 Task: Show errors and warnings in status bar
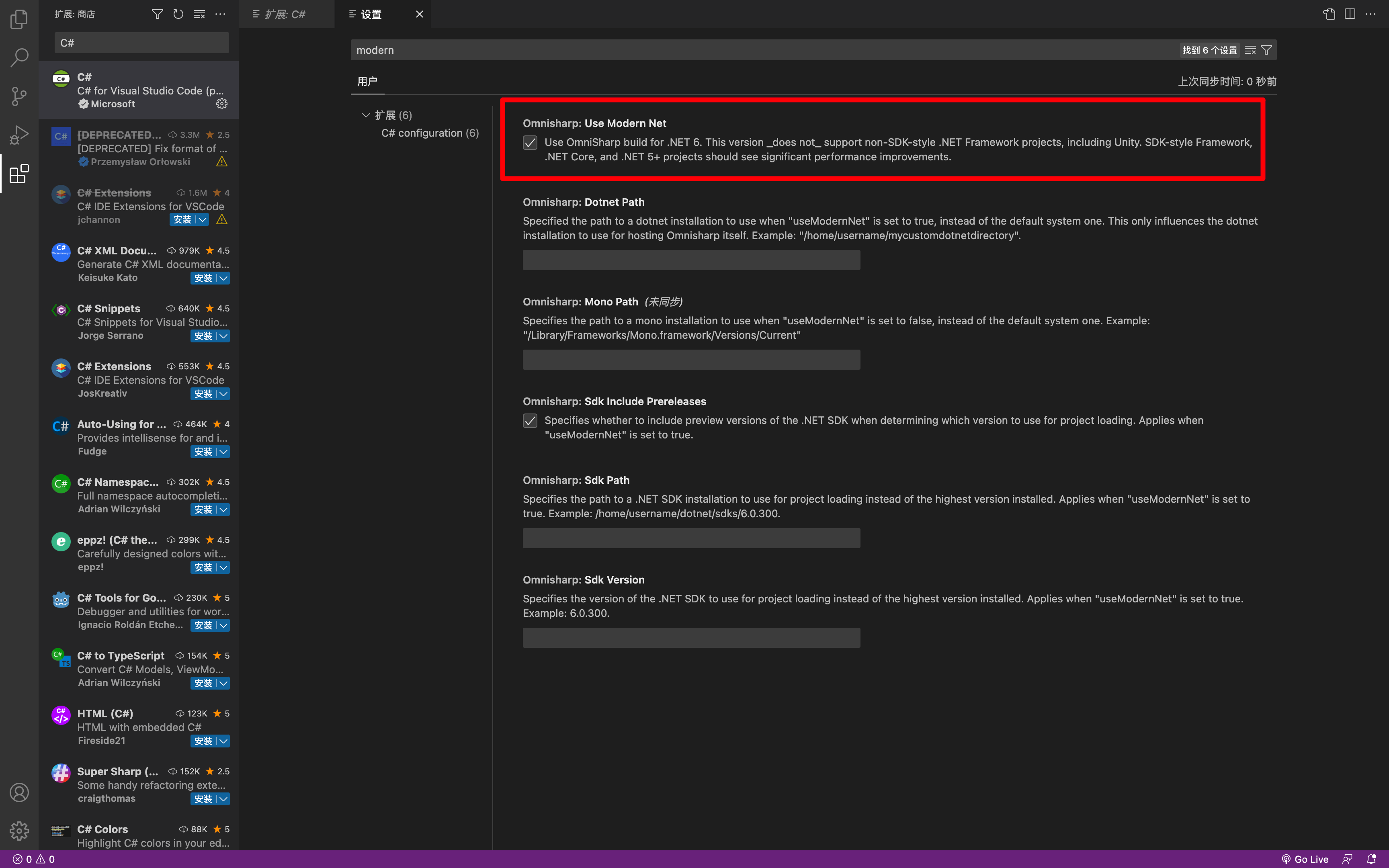tap(34, 859)
